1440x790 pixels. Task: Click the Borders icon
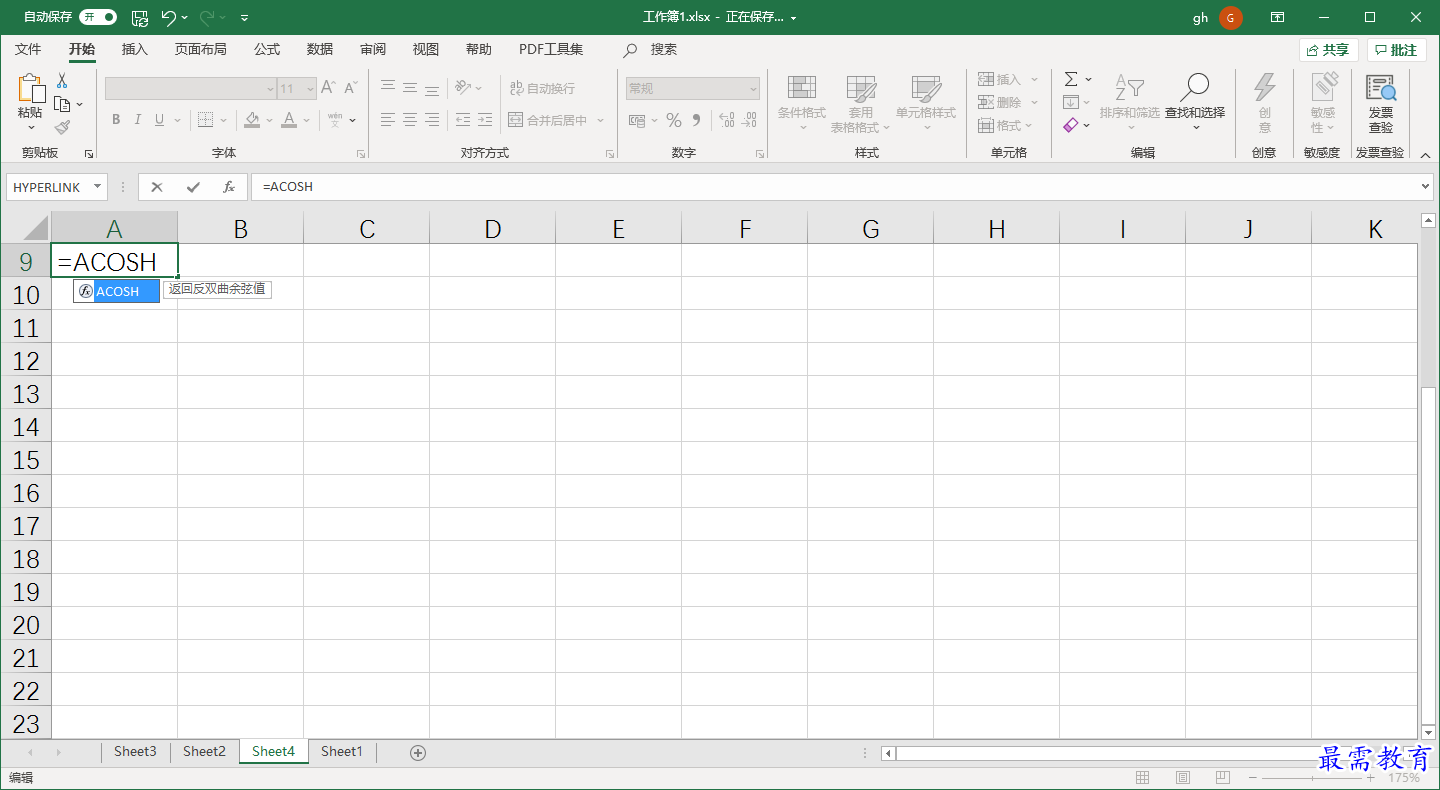(205, 120)
